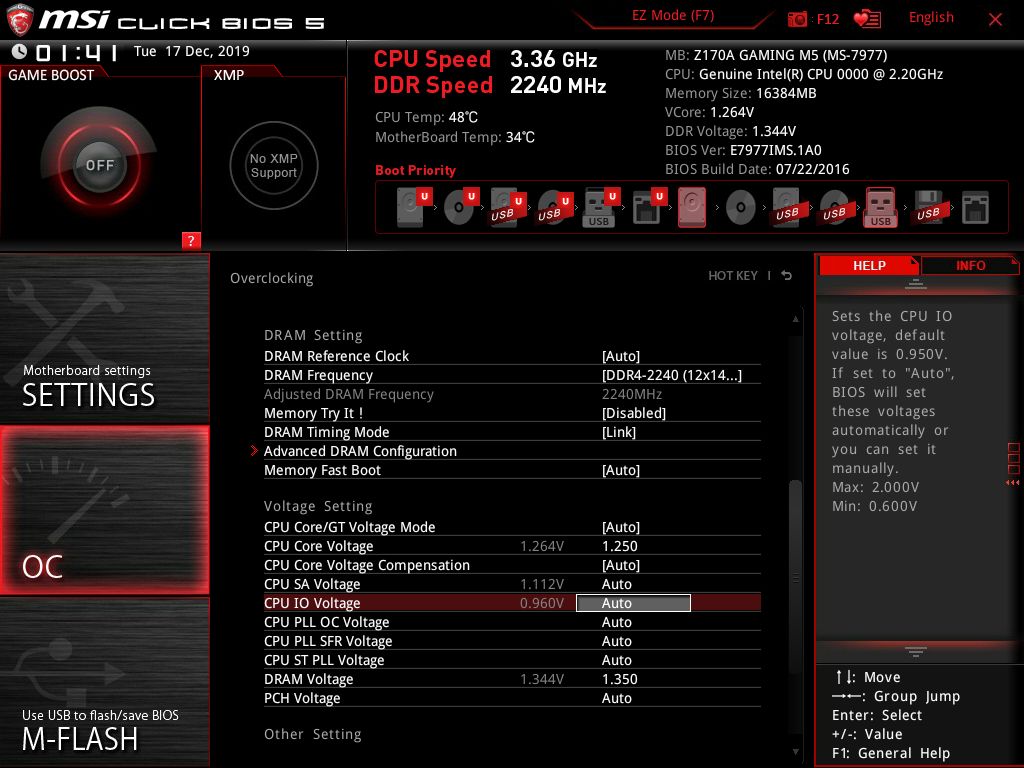Click the Overclocking page title
Viewport: 1024px width, 768px height.
coord(272,278)
